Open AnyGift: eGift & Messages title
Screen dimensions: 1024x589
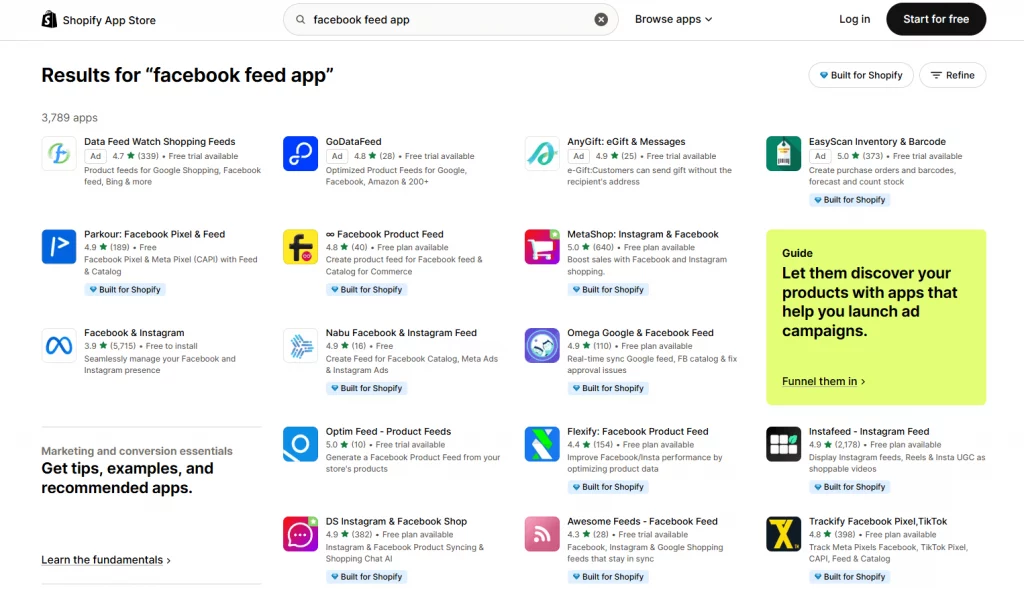626,142
